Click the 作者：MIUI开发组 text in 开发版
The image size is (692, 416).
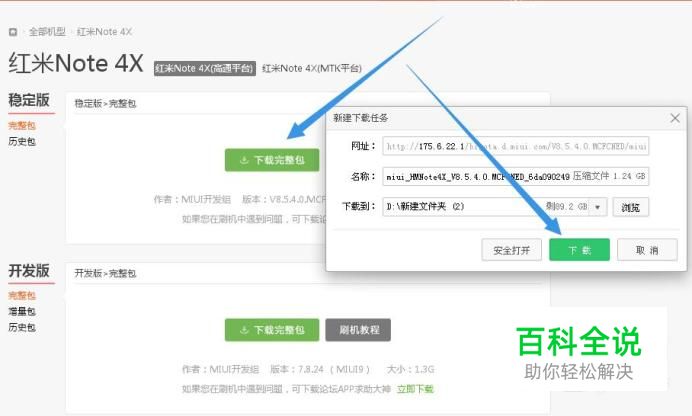click(x=221, y=369)
